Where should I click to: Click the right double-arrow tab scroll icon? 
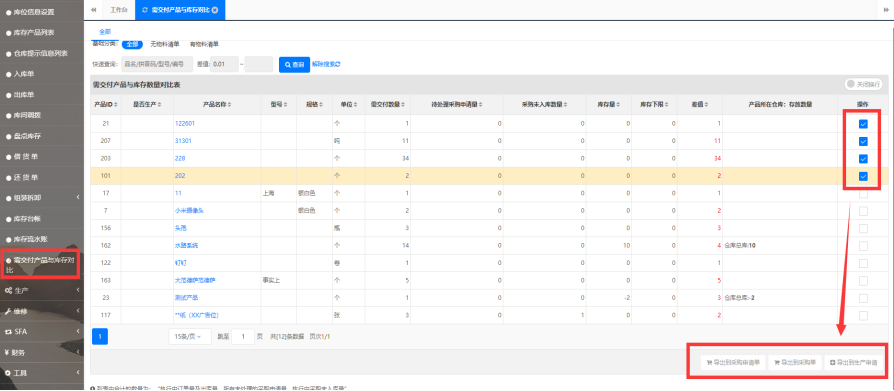(x=887, y=10)
